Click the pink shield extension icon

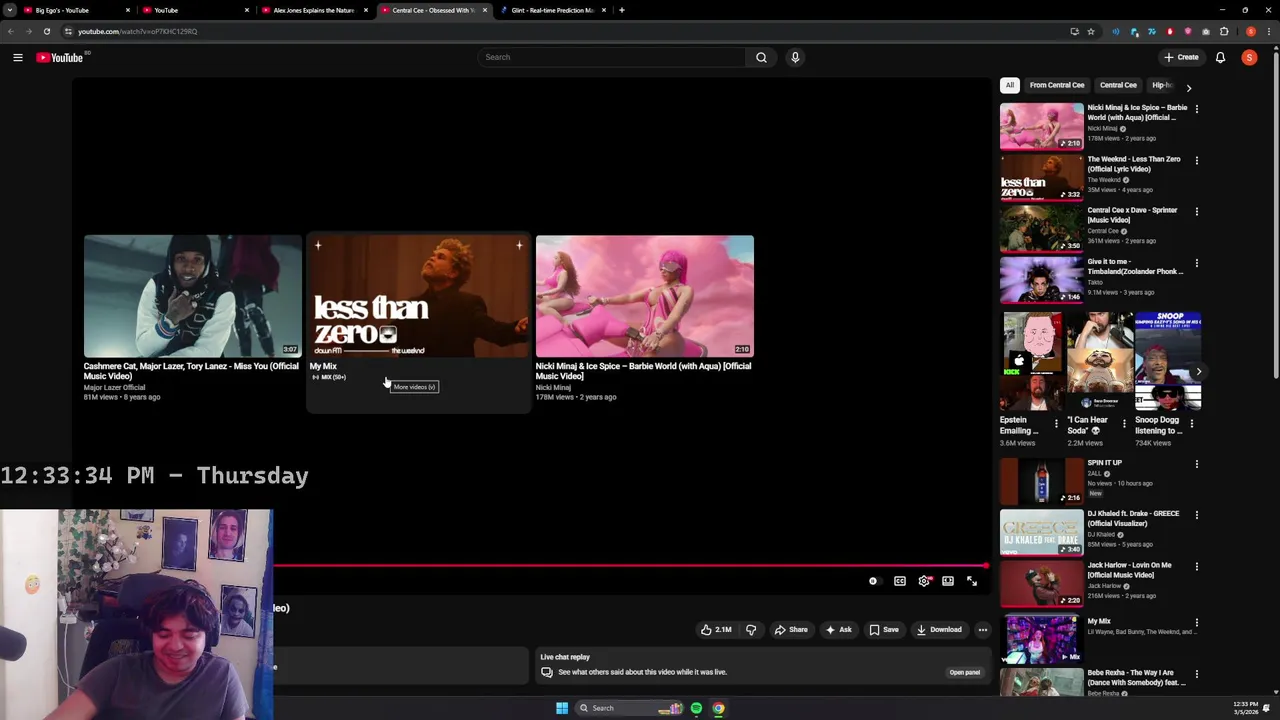[1188, 31]
